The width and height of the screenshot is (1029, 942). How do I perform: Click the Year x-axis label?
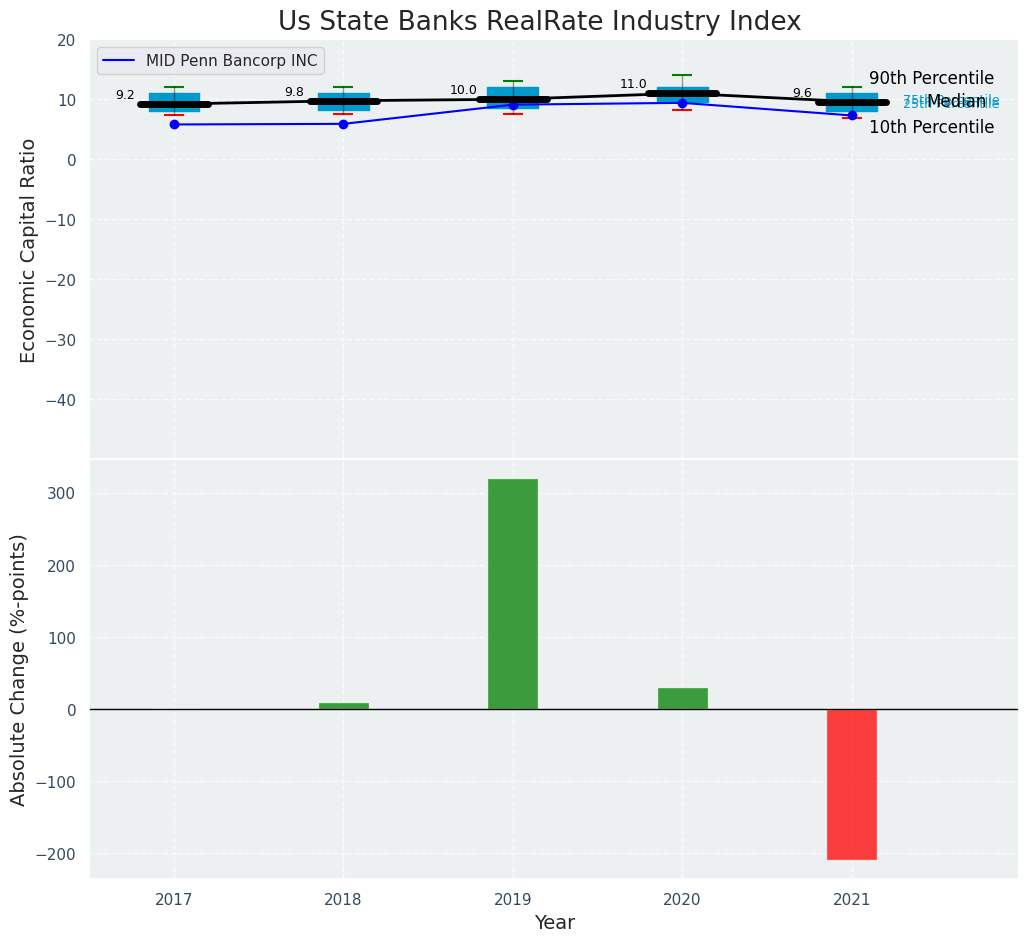click(x=554, y=923)
